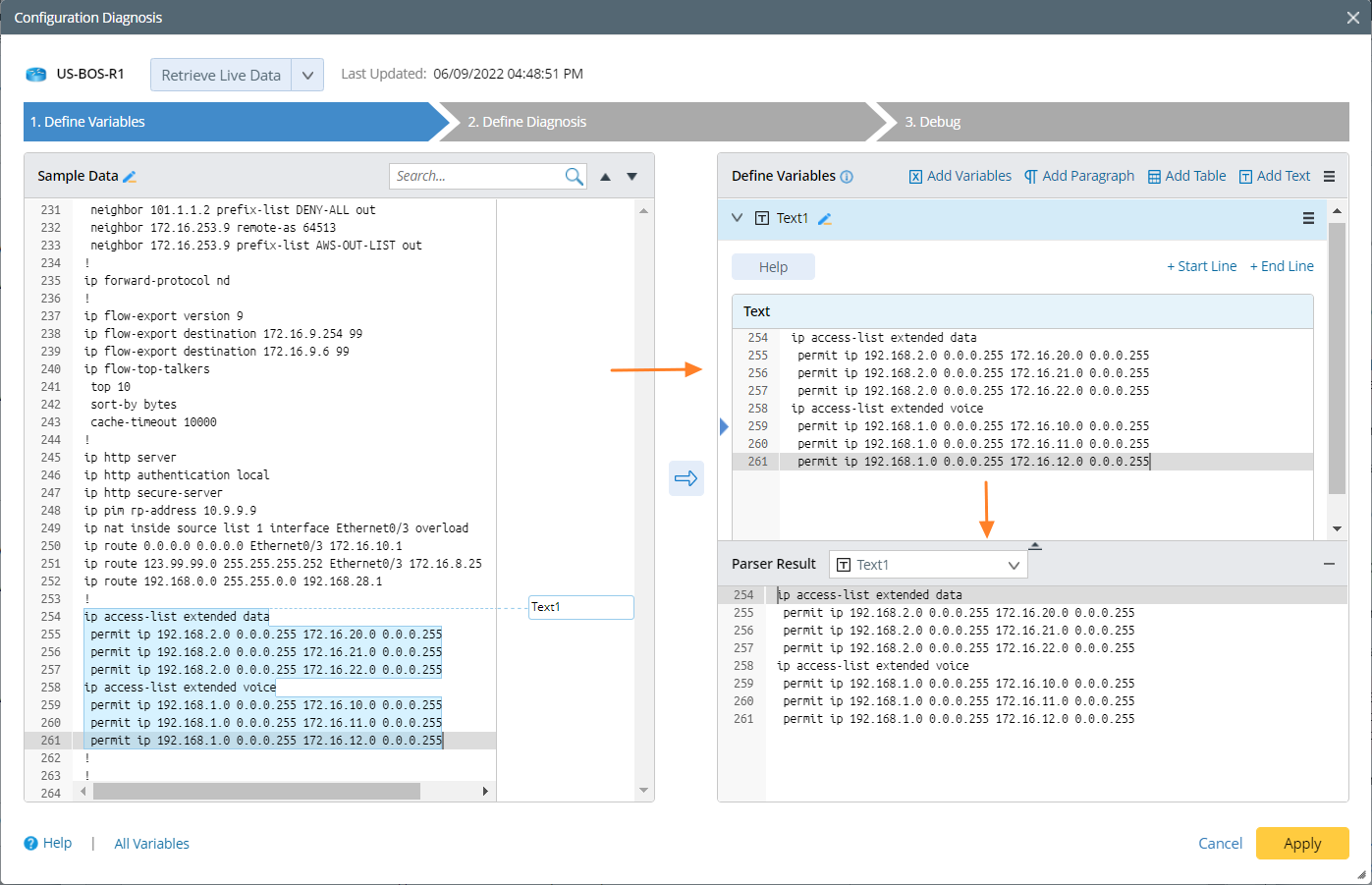Viewport: 1372px width, 885px height.
Task: Collapse the Text1 section chevron
Action: point(738,218)
